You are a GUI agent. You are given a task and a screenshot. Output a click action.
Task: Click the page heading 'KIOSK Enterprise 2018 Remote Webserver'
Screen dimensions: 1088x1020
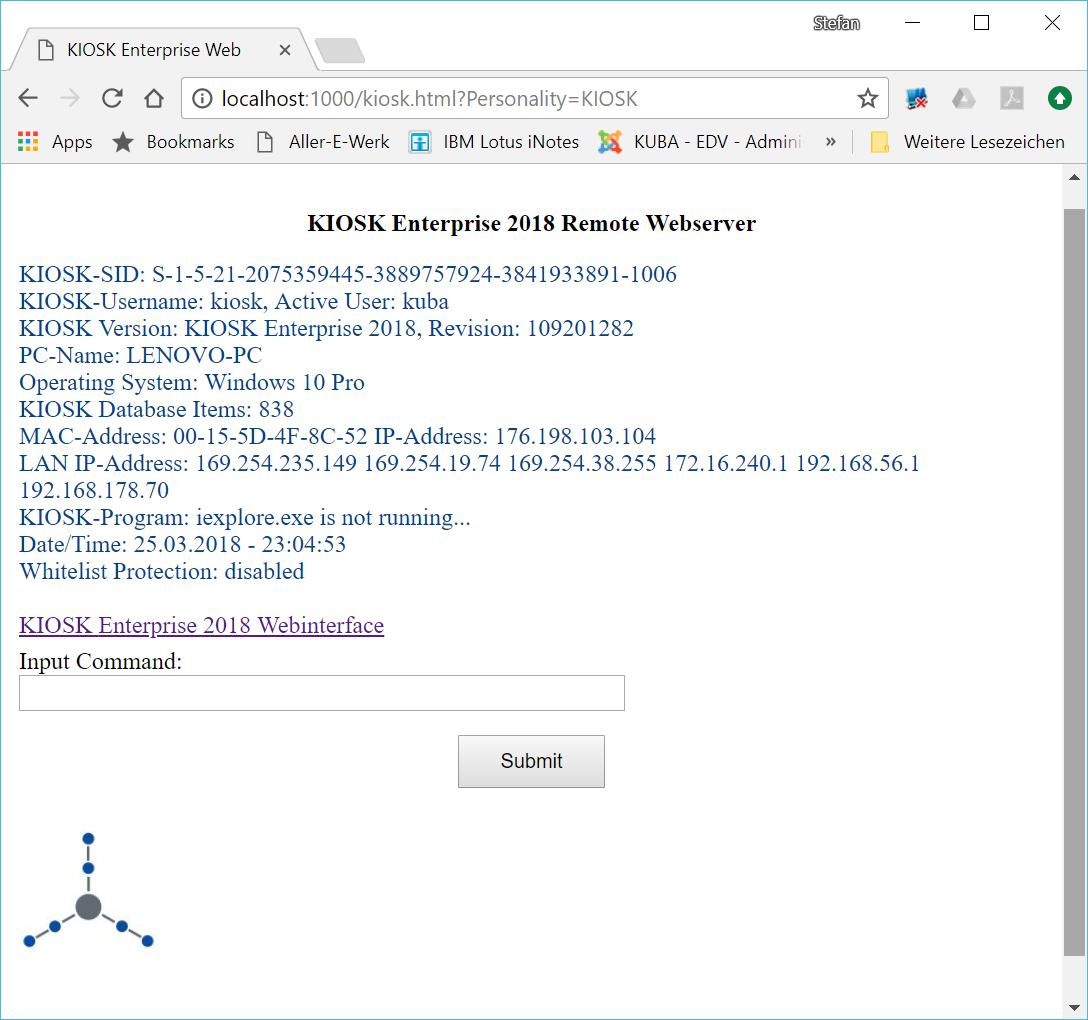(x=532, y=223)
